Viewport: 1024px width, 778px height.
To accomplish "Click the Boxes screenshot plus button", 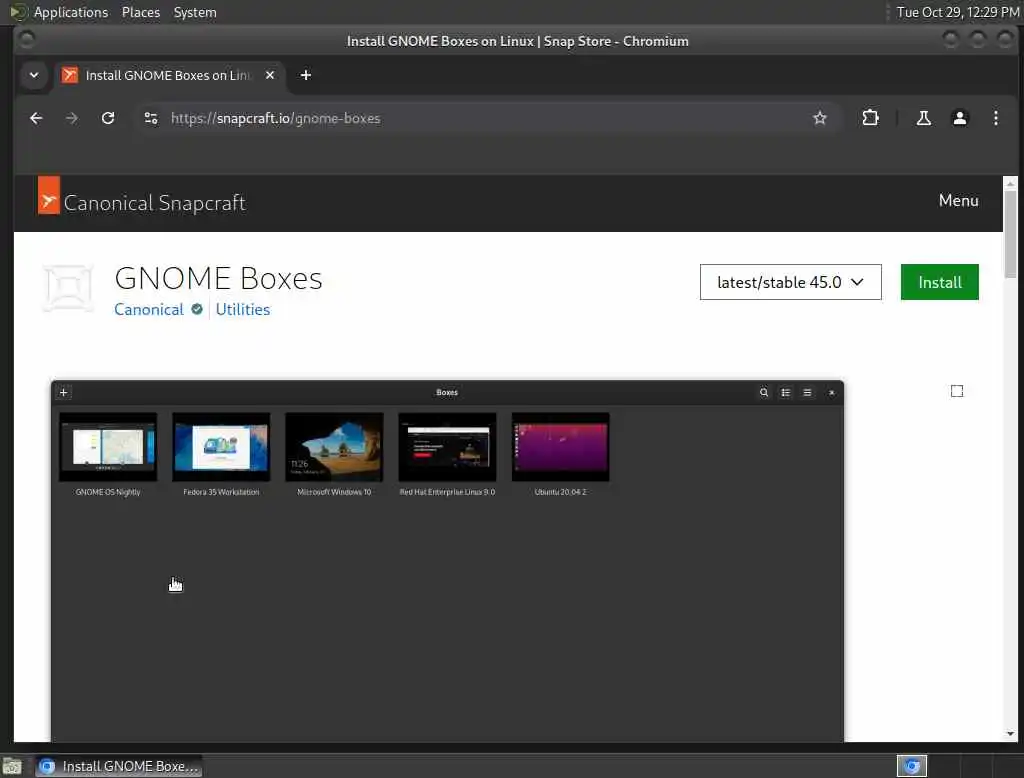I will click(x=63, y=393).
